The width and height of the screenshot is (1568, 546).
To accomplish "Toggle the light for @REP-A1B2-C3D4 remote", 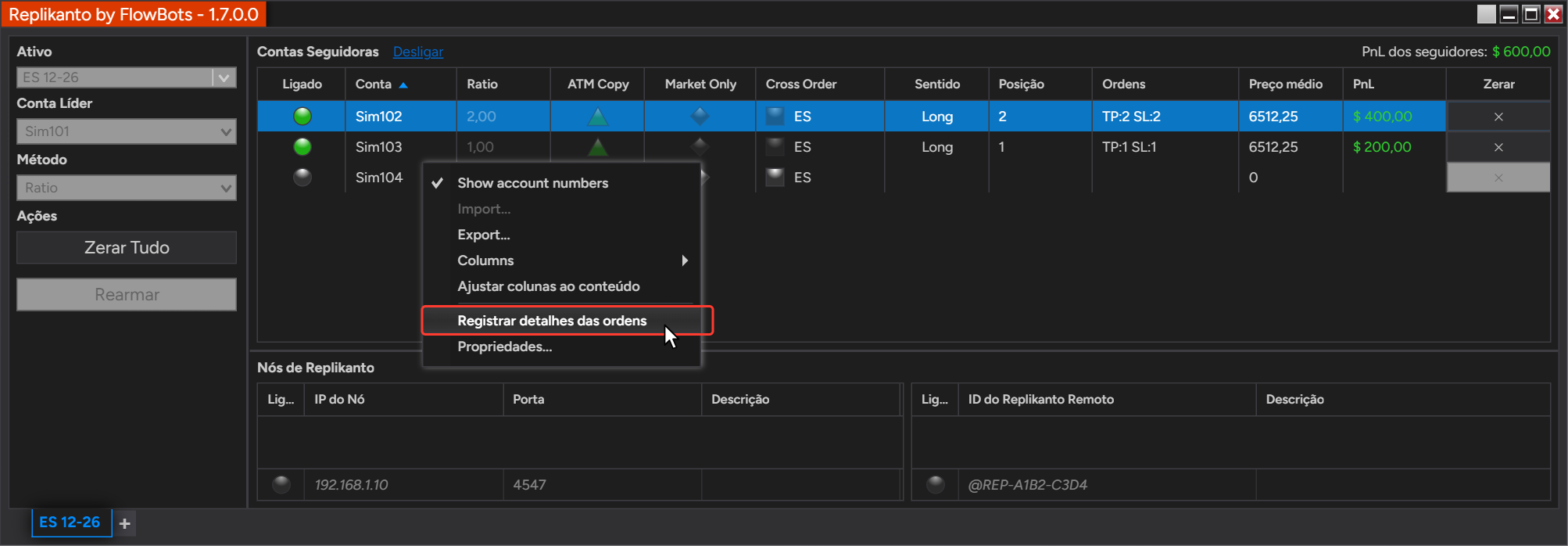I will pyautogui.click(x=935, y=485).
